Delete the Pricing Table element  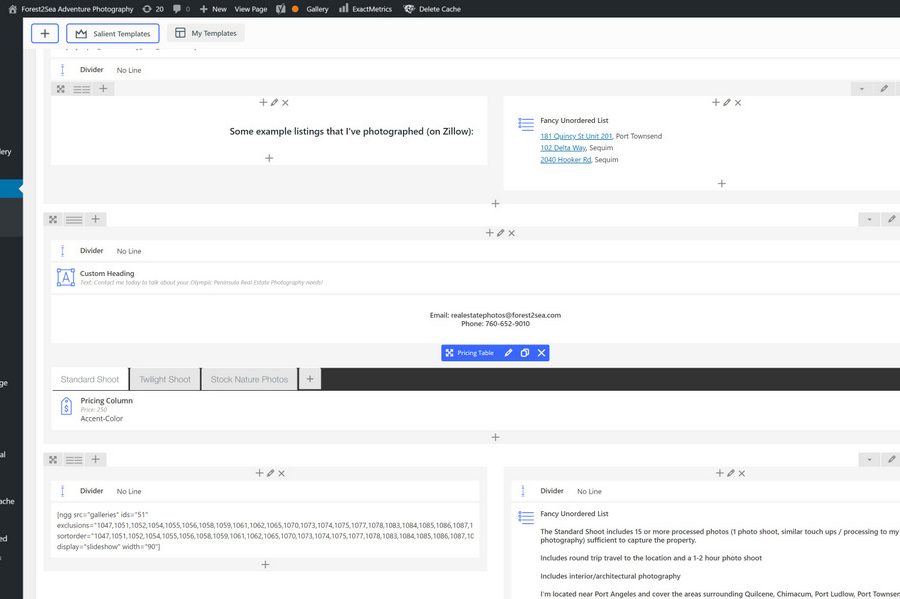click(x=541, y=353)
